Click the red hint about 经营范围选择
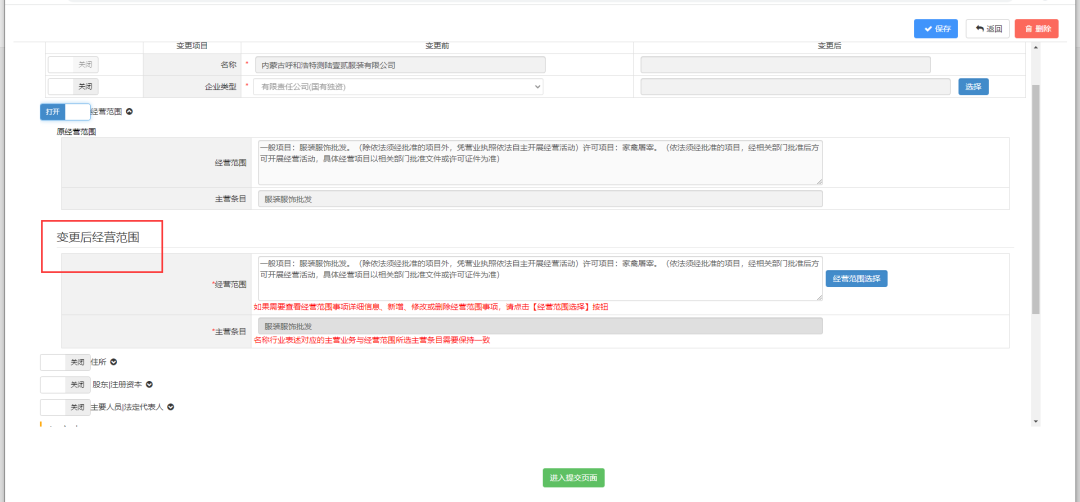The height and width of the screenshot is (502, 1080). pyautogui.click(x=430, y=307)
